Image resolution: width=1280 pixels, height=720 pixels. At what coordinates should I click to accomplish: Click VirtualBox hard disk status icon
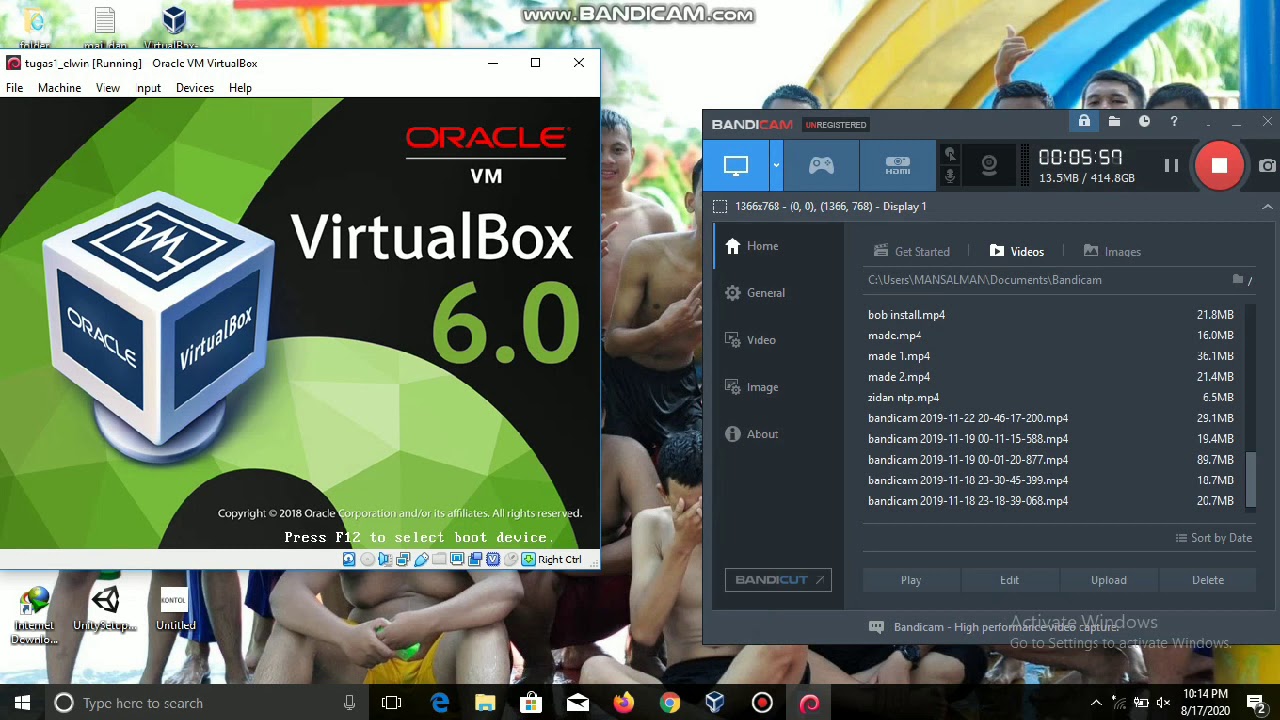pyautogui.click(x=349, y=559)
